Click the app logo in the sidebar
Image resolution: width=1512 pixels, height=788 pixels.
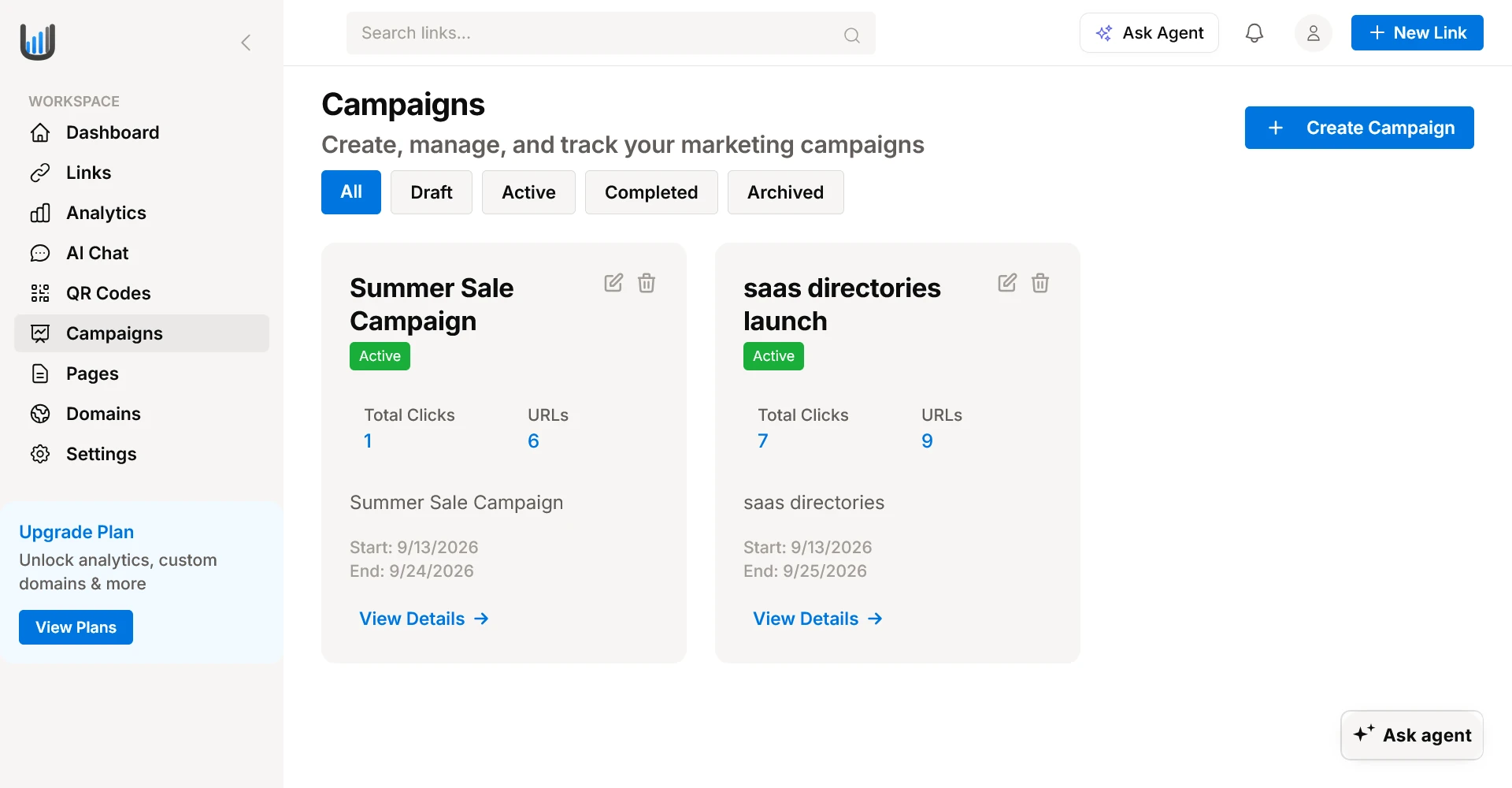pos(38,41)
